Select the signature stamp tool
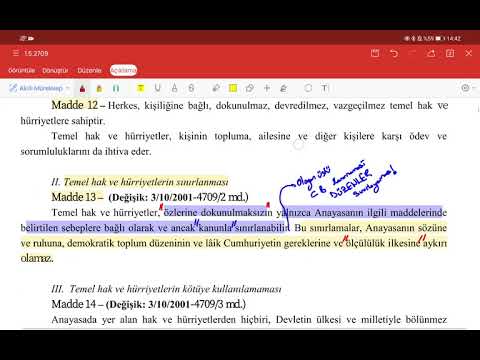 pyautogui.click(x=283, y=88)
